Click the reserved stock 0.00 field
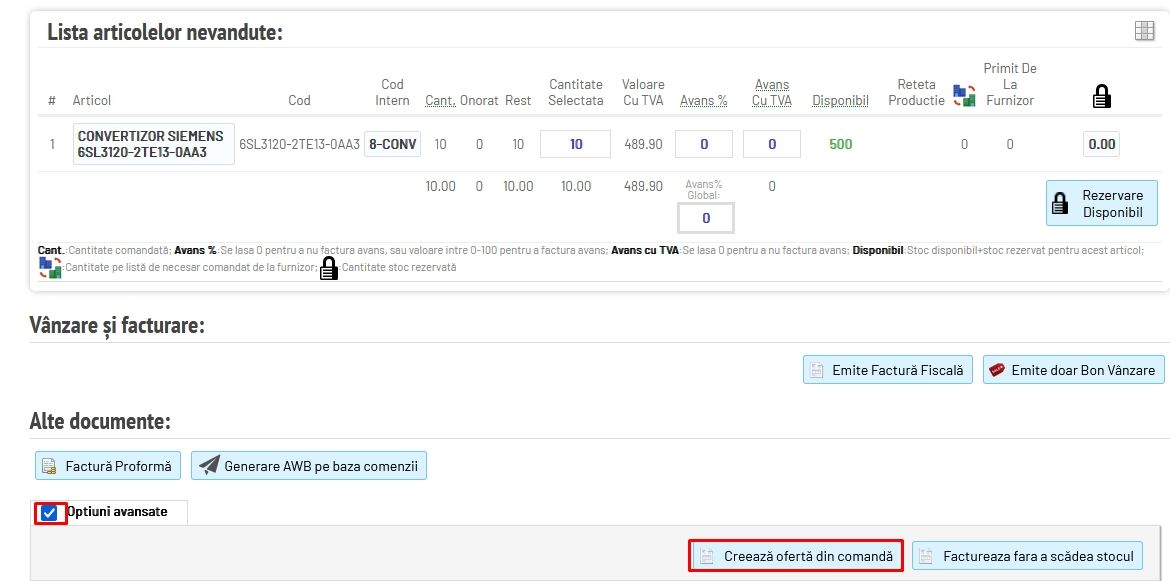 pyautogui.click(x=1101, y=144)
